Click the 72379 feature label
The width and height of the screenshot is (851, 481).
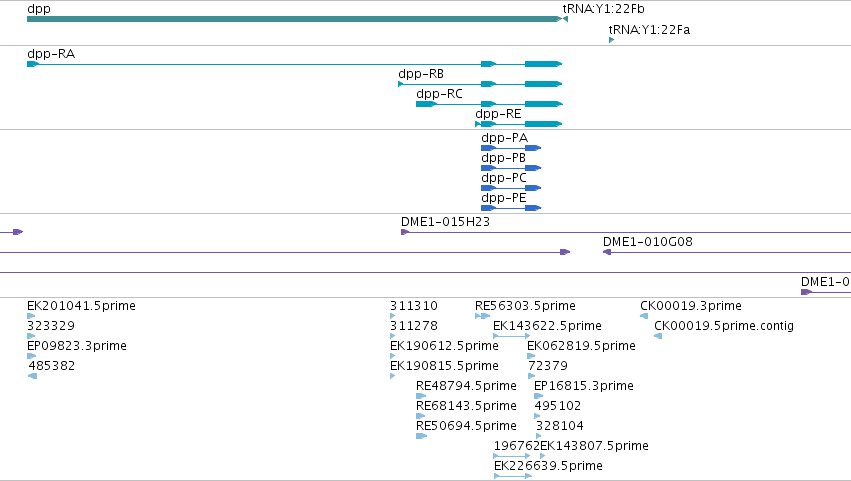tap(548, 366)
